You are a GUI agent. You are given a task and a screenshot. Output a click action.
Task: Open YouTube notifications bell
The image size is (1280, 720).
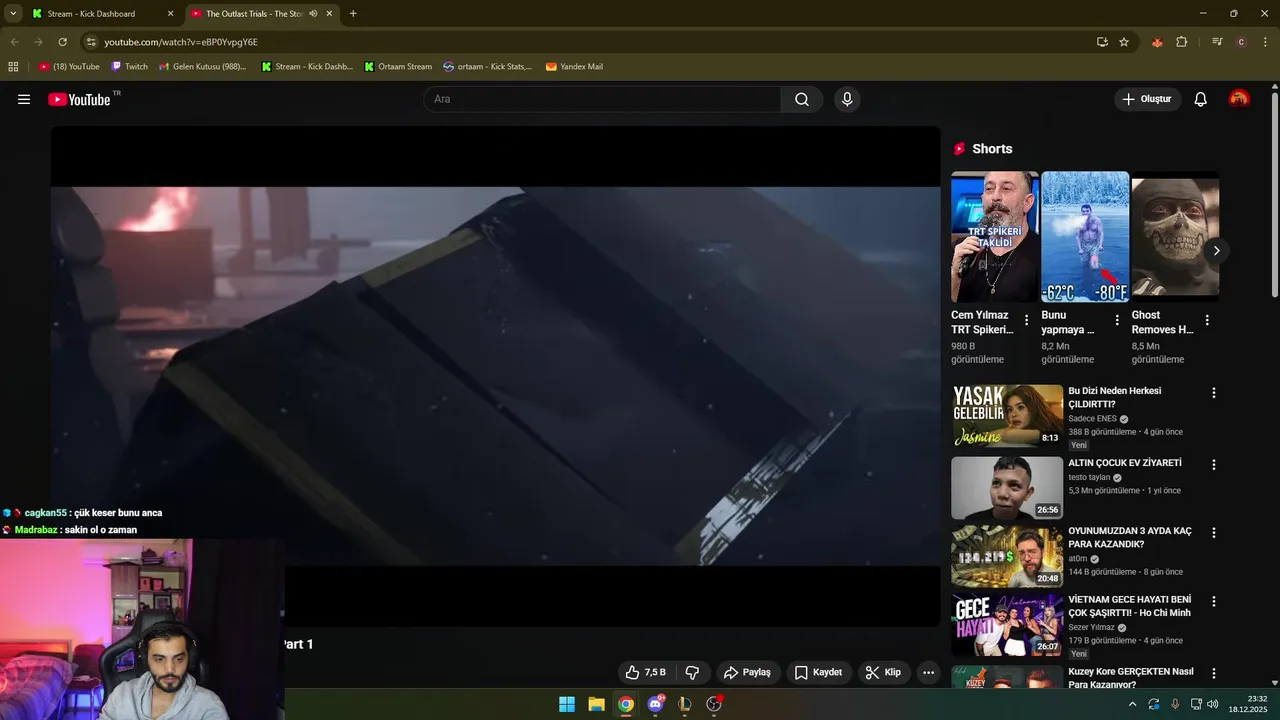click(x=1201, y=99)
